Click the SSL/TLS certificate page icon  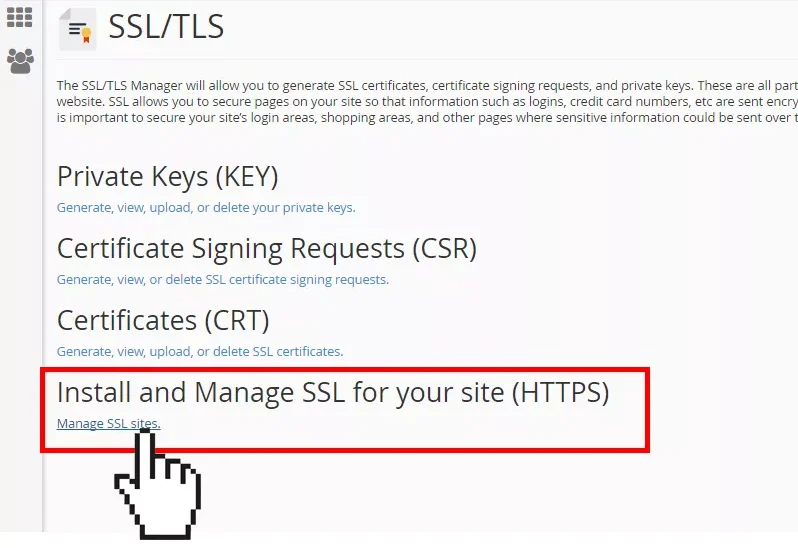pos(77,29)
